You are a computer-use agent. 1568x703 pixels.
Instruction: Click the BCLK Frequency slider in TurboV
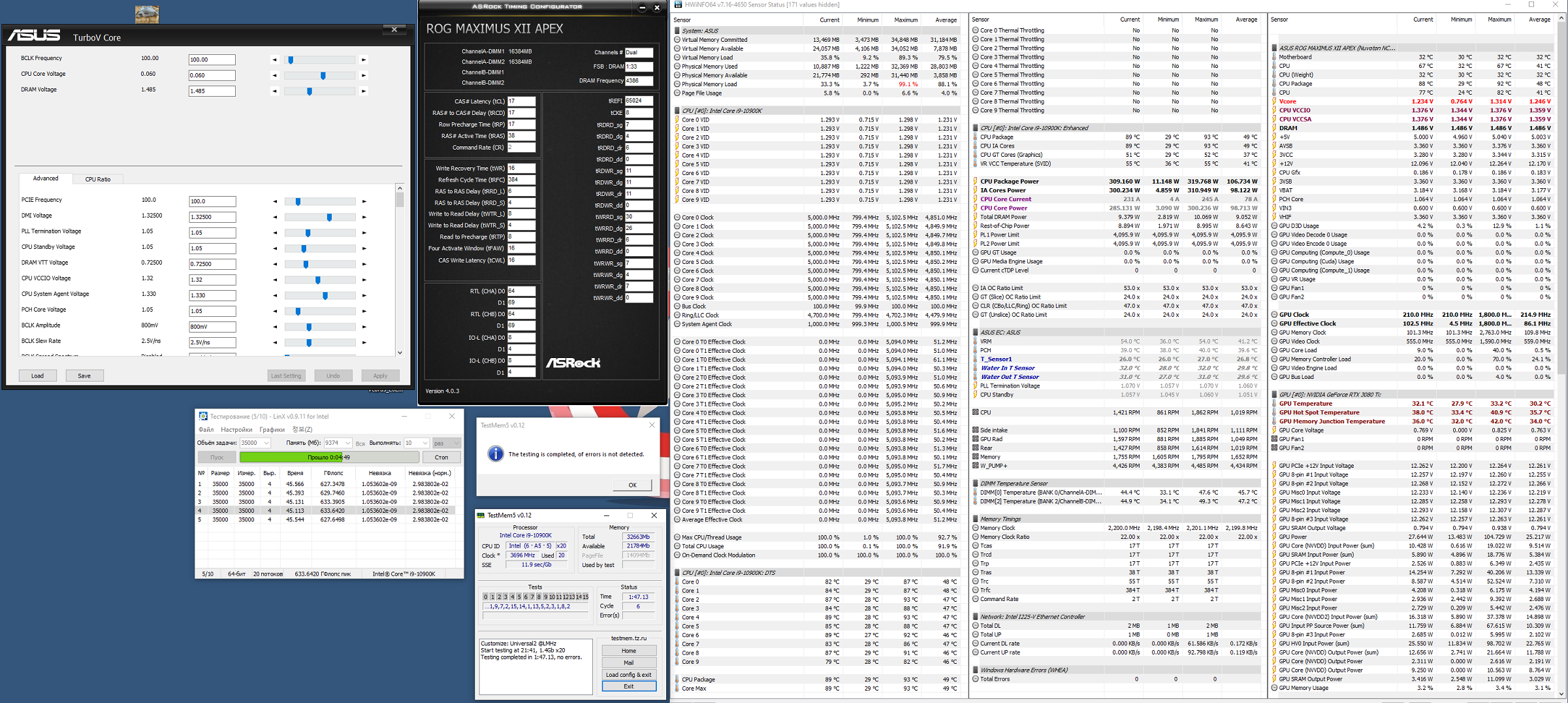click(319, 59)
